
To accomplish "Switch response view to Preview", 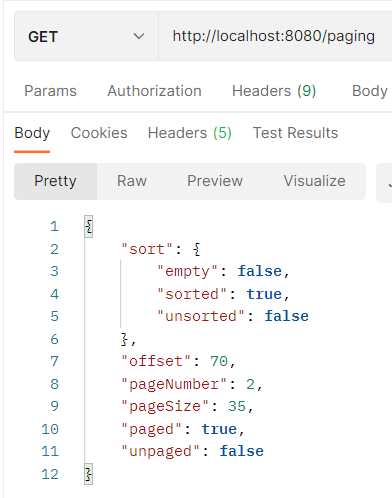I will point(215,181).
